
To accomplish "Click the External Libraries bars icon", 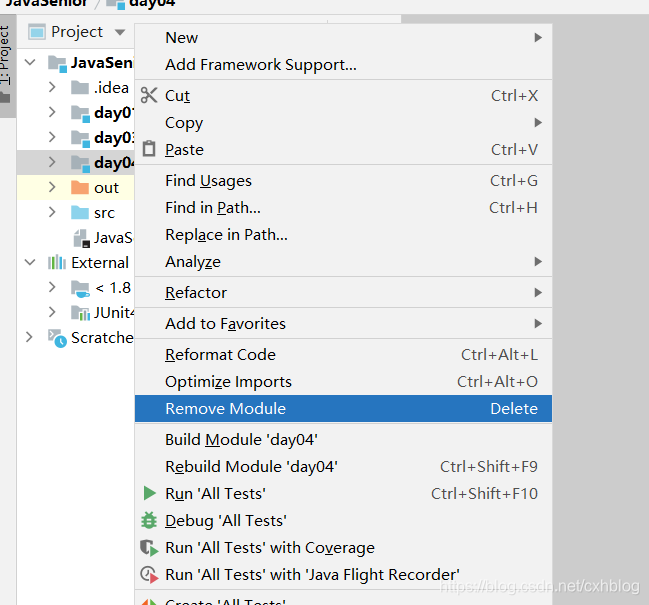I will coord(57,262).
